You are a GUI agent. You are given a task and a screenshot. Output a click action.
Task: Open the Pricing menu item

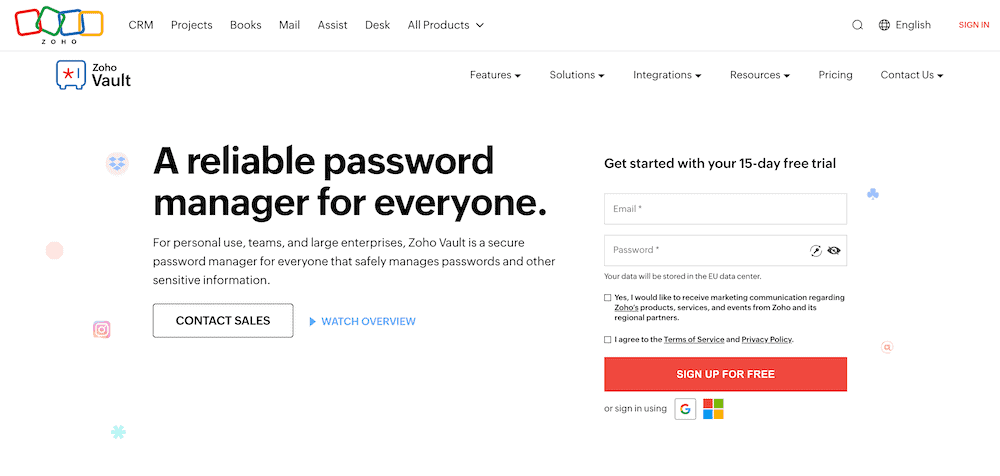point(835,75)
